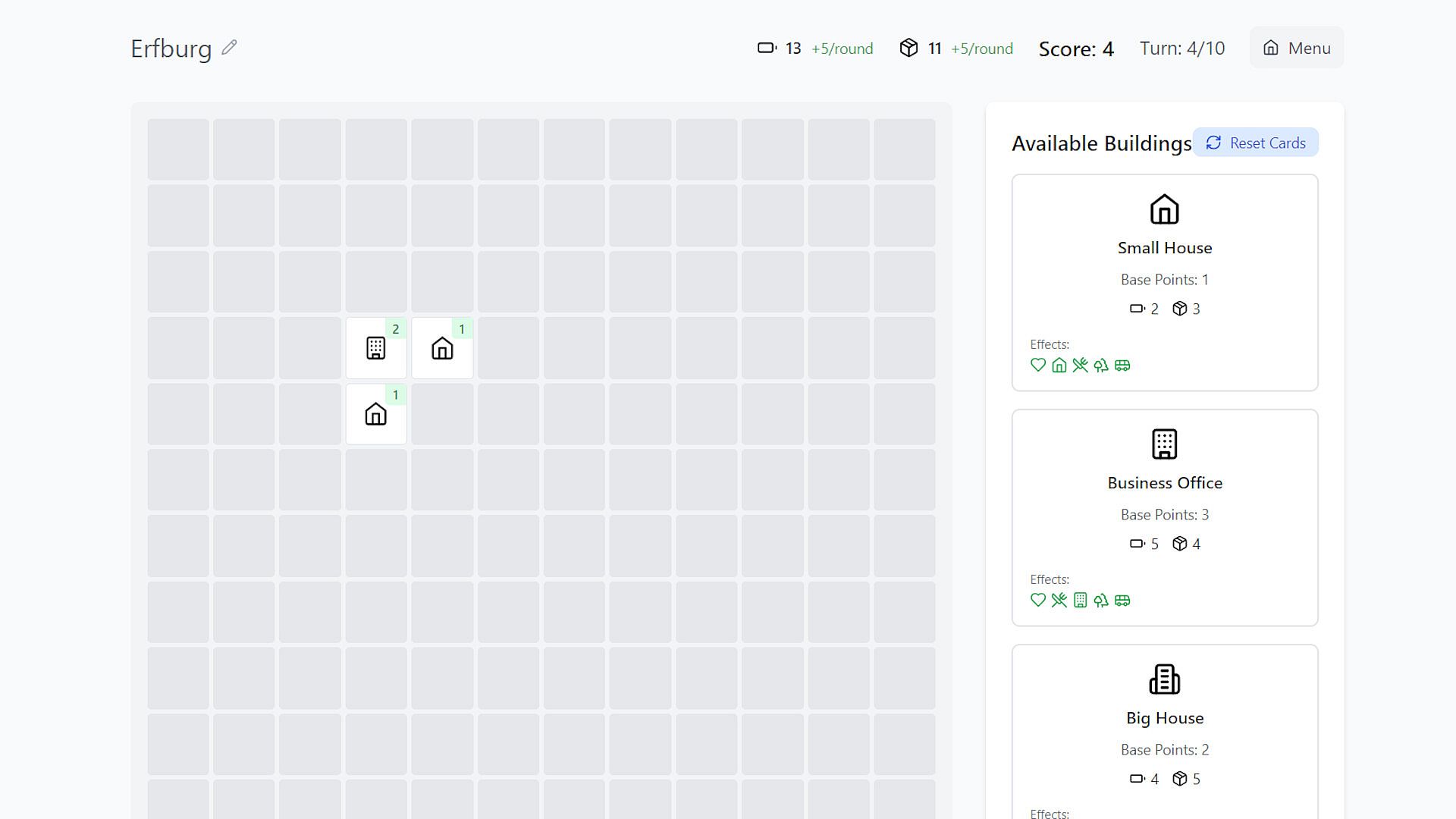Open the Menu button
Screen dimensions: 1456x819
point(1296,48)
